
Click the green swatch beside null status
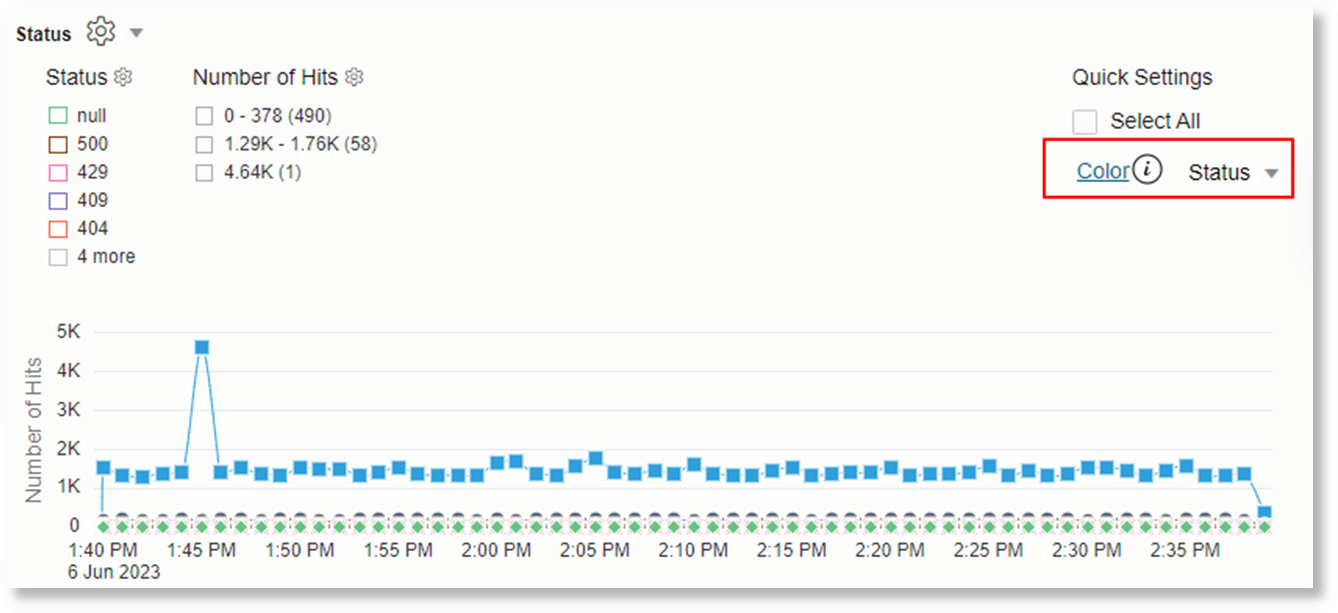(x=57, y=115)
